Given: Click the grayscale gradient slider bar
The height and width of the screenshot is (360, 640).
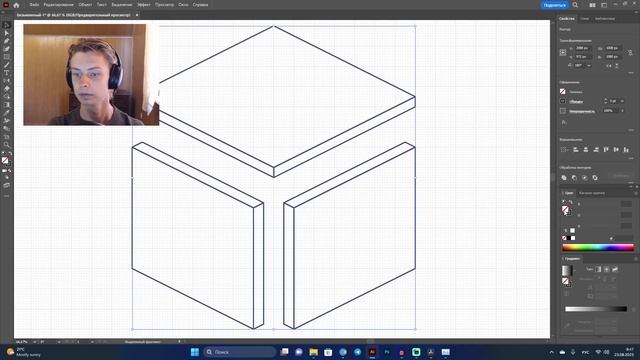Looking at the screenshot, I should pos(596,309).
